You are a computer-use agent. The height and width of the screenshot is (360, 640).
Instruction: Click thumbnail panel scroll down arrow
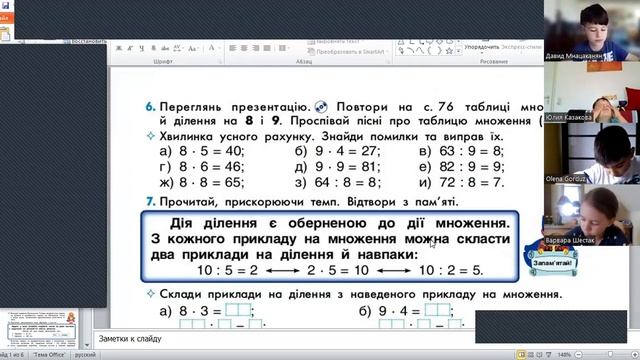87,345
